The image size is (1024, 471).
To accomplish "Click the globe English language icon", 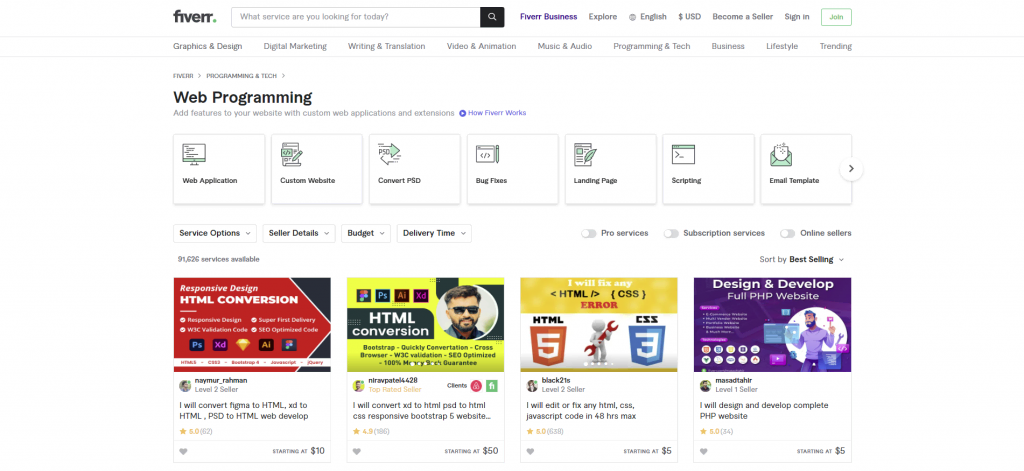I will (x=633, y=17).
